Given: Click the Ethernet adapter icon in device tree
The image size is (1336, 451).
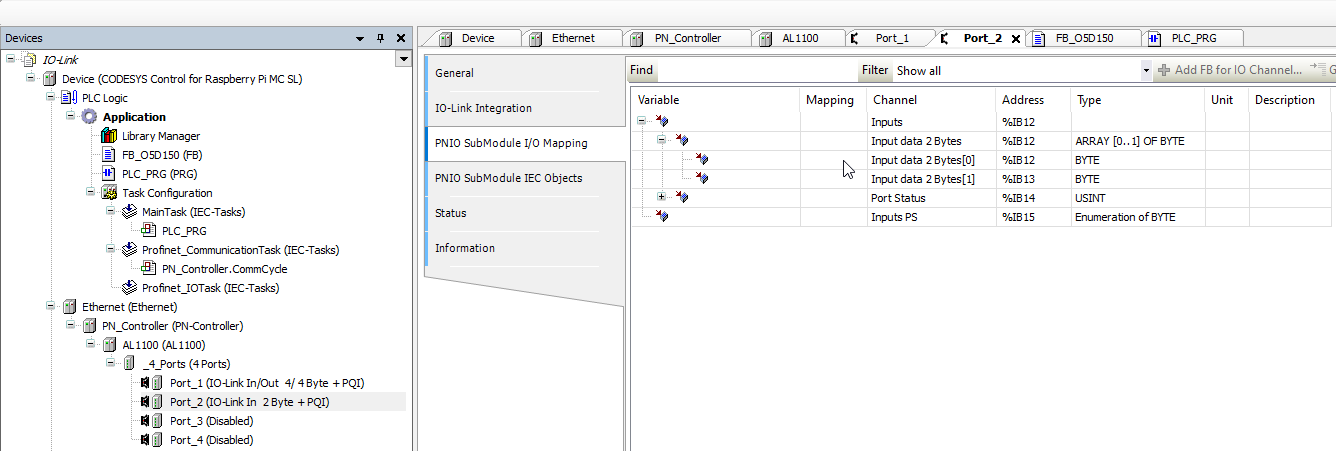Looking at the screenshot, I should (x=69, y=307).
